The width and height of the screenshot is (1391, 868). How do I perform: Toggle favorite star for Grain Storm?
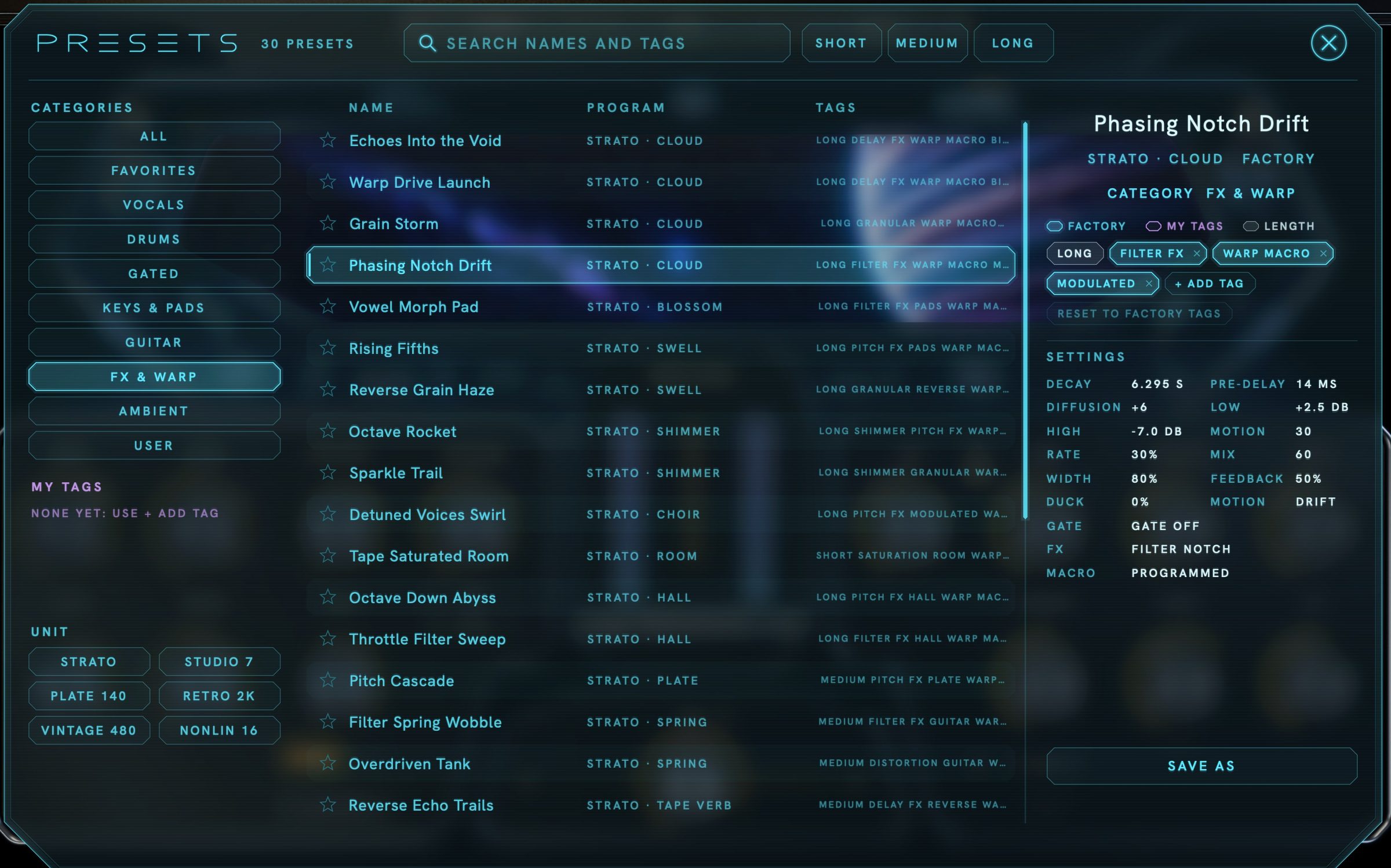(328, 223)
